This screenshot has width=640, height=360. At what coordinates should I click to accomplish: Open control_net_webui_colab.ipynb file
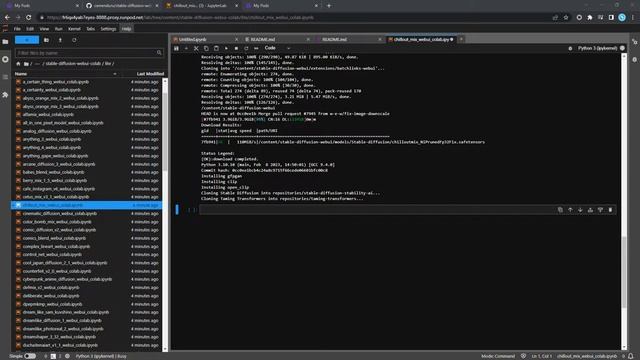pos(52,255)
